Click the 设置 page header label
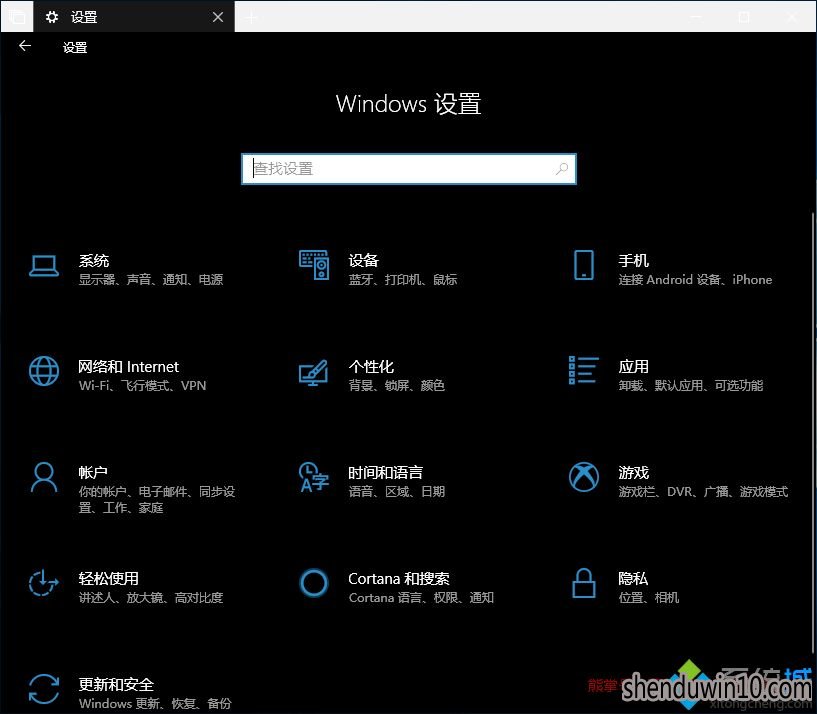The height and width of the screenshot is (714, 817). (75, 47)
